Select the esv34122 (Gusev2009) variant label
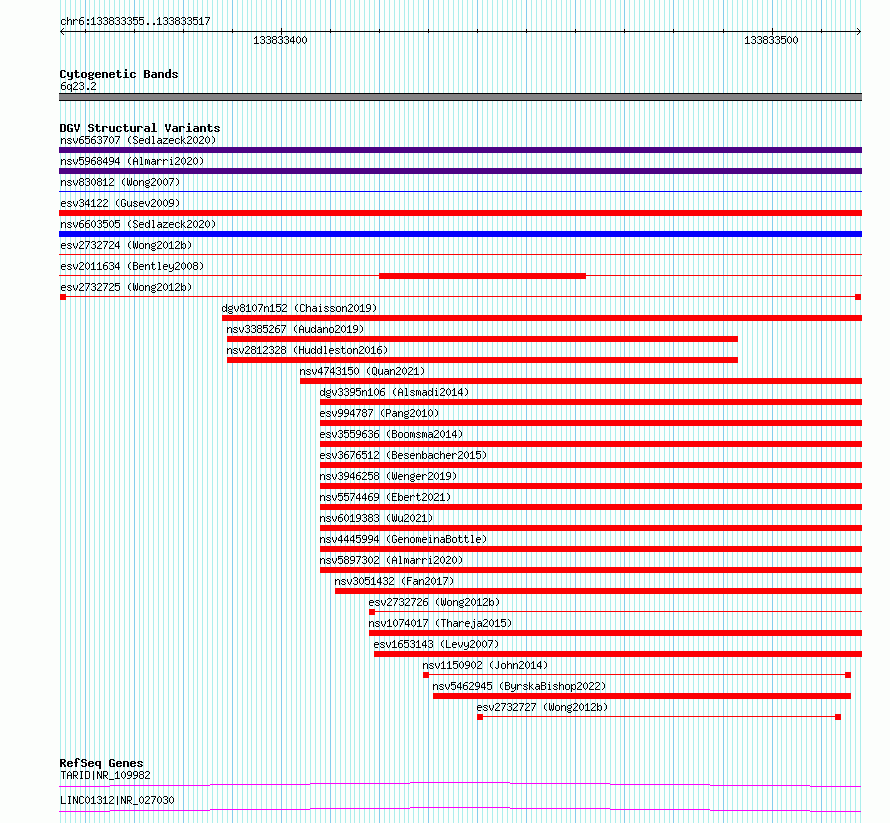890x823 pixels. [x=119, y=203]
